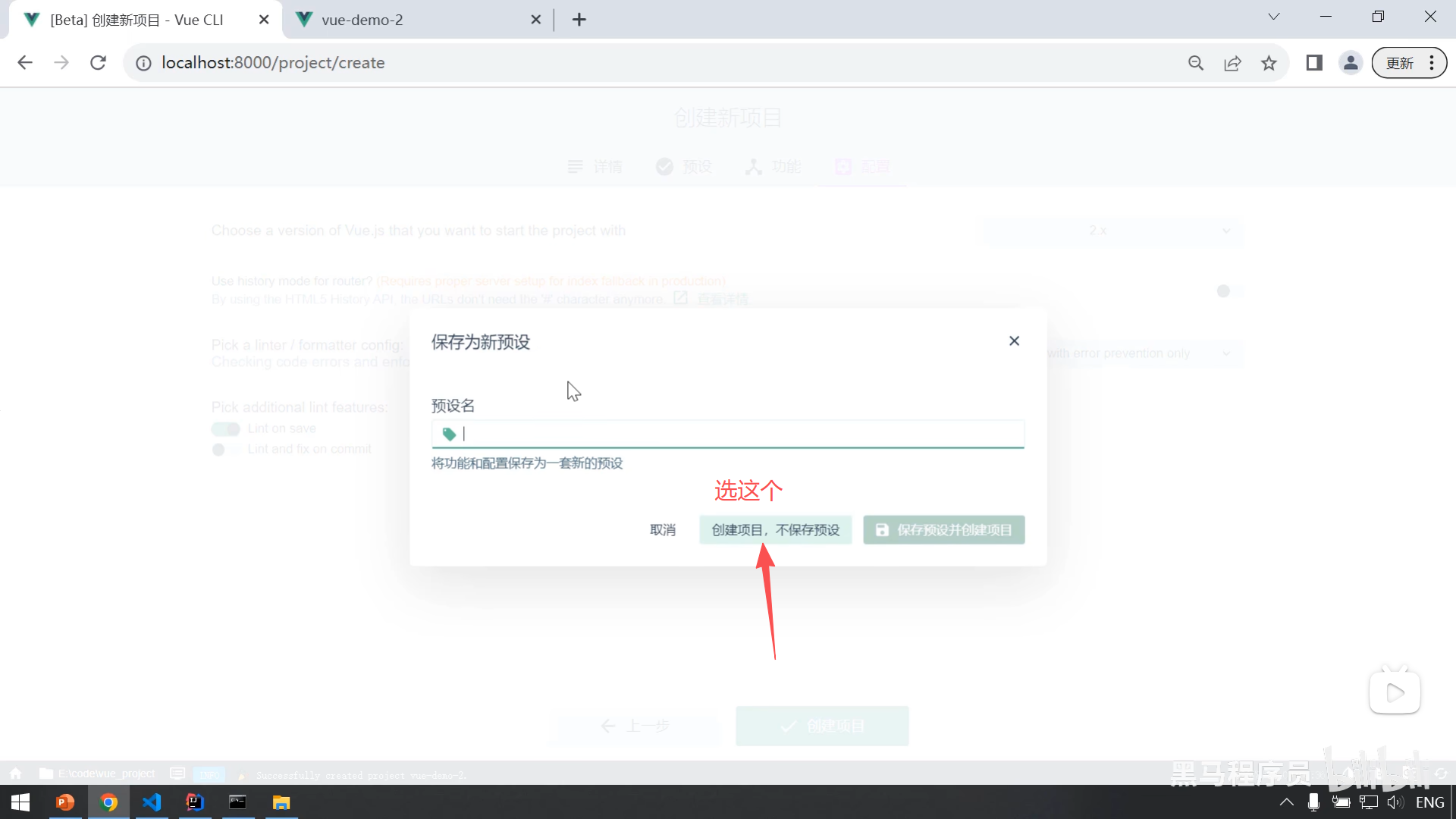Toggle the history mode router switch
Image resolution: width=1456 pixels, height=819 pixels.
click(x=1228, y=291)
